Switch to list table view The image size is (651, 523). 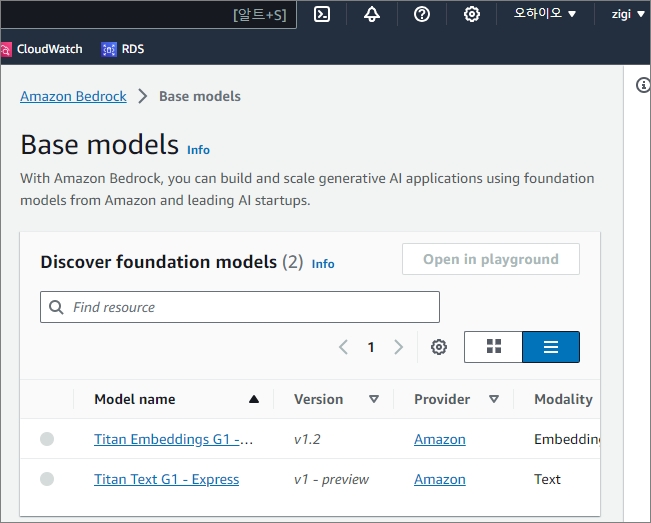(551, 347)
